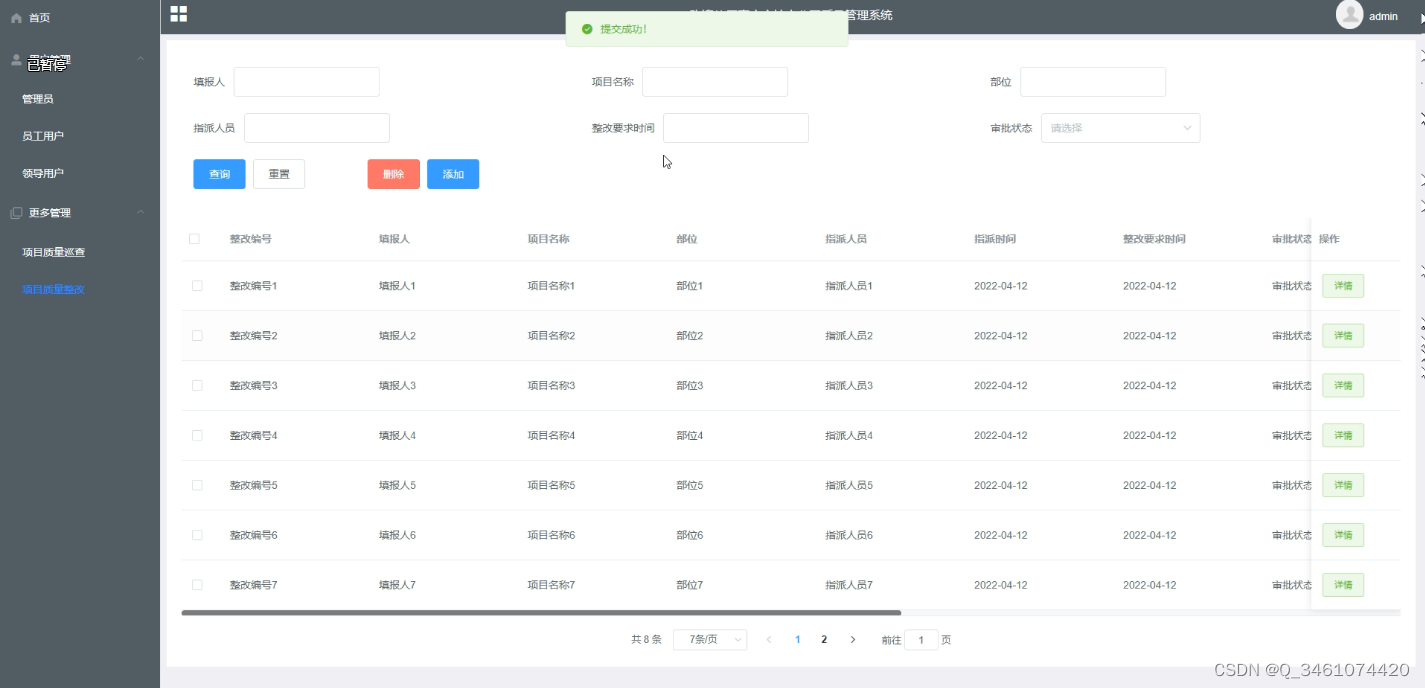The height and width of the screenshot is (688, 1425).
Task: Check the row for 整改编号6
Action: click(x=197, y=535)
